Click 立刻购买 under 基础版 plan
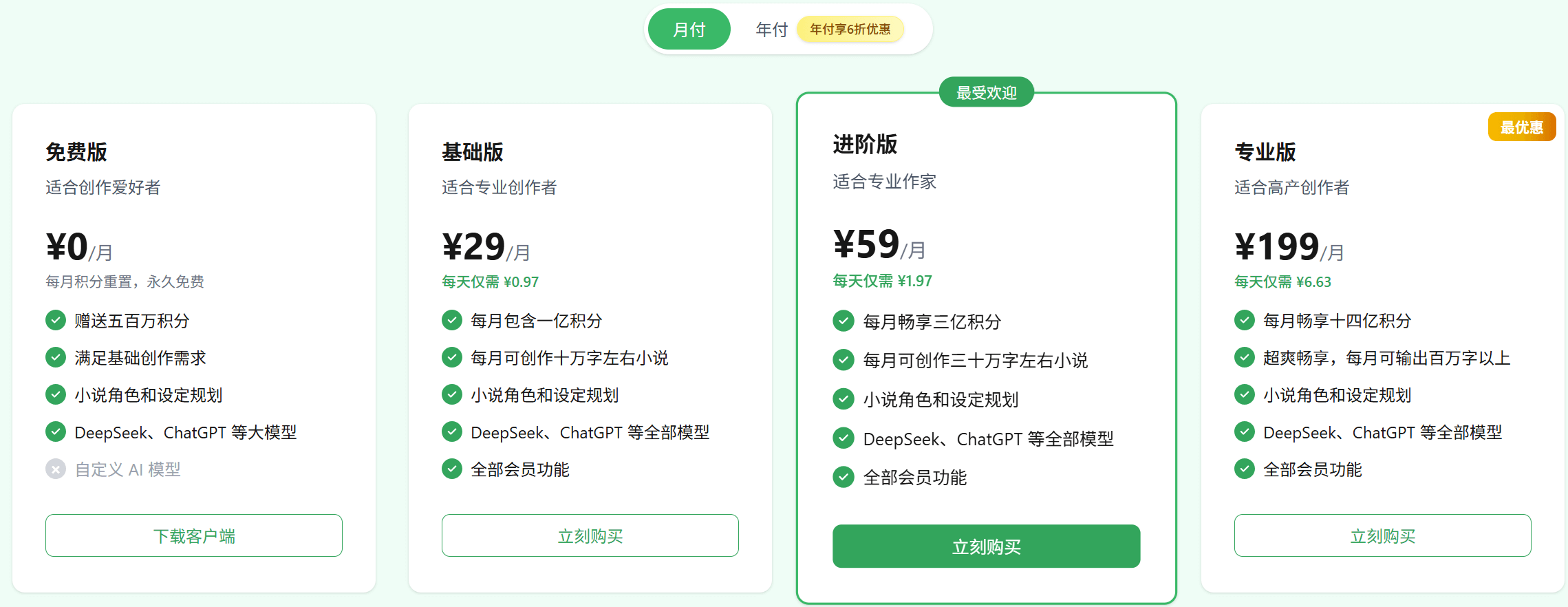 click(590, 535)
